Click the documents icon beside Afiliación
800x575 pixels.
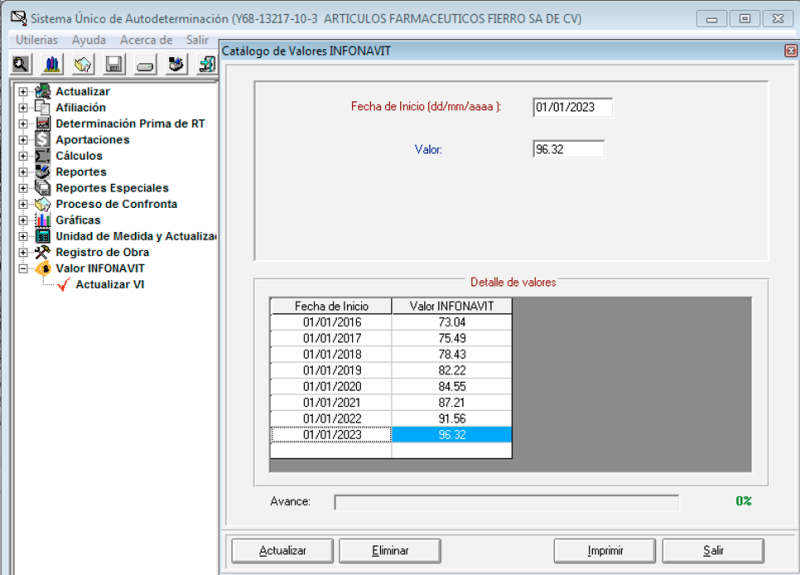tap(43, 107)
